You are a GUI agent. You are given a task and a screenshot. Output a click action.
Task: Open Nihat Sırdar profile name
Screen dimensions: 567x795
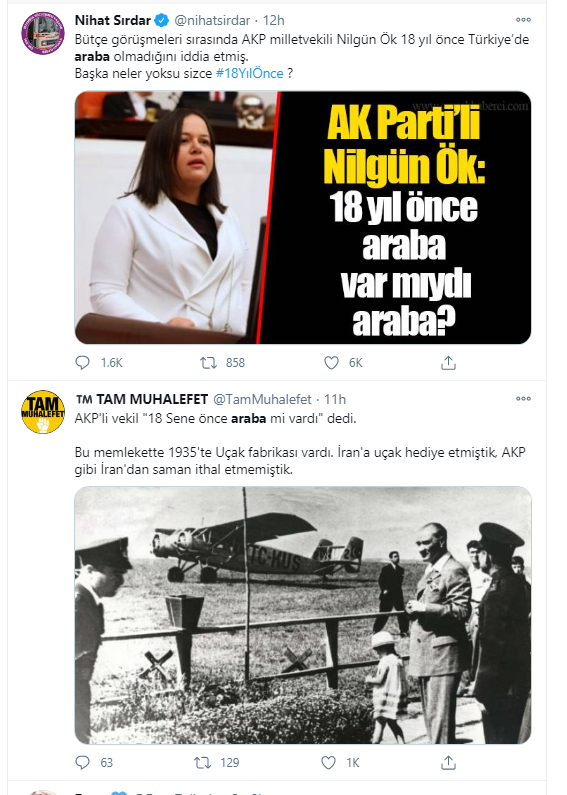pos(113,20)
